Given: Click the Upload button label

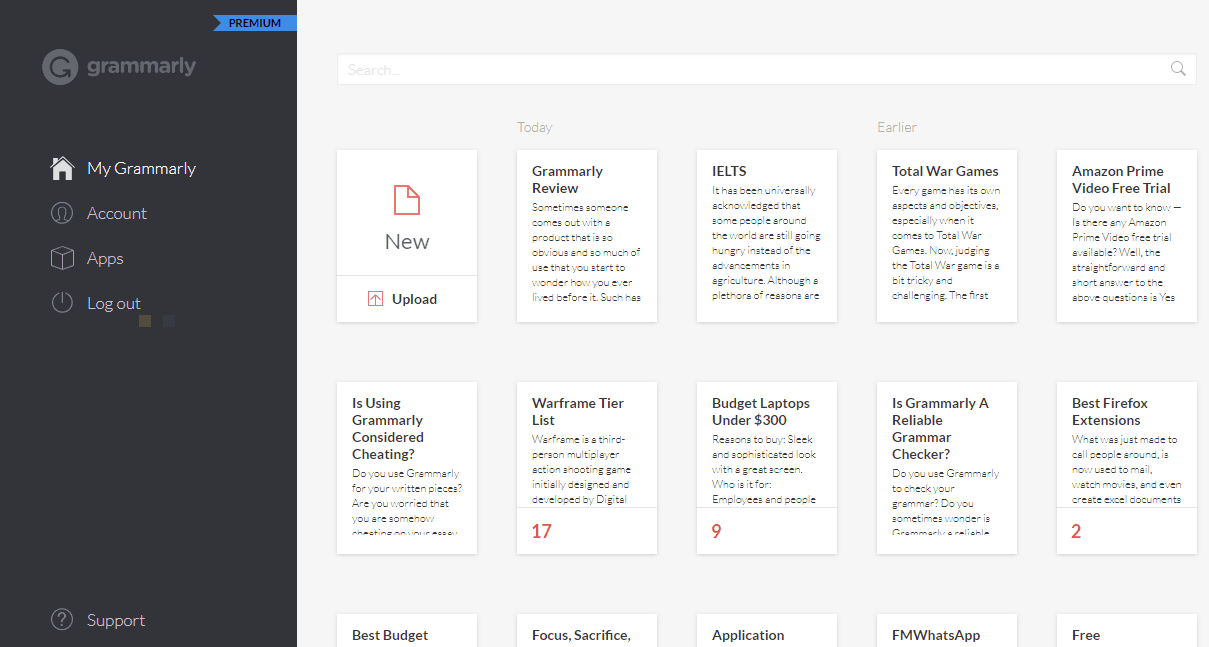Looking at the screenshot, I should click(414, 299).
